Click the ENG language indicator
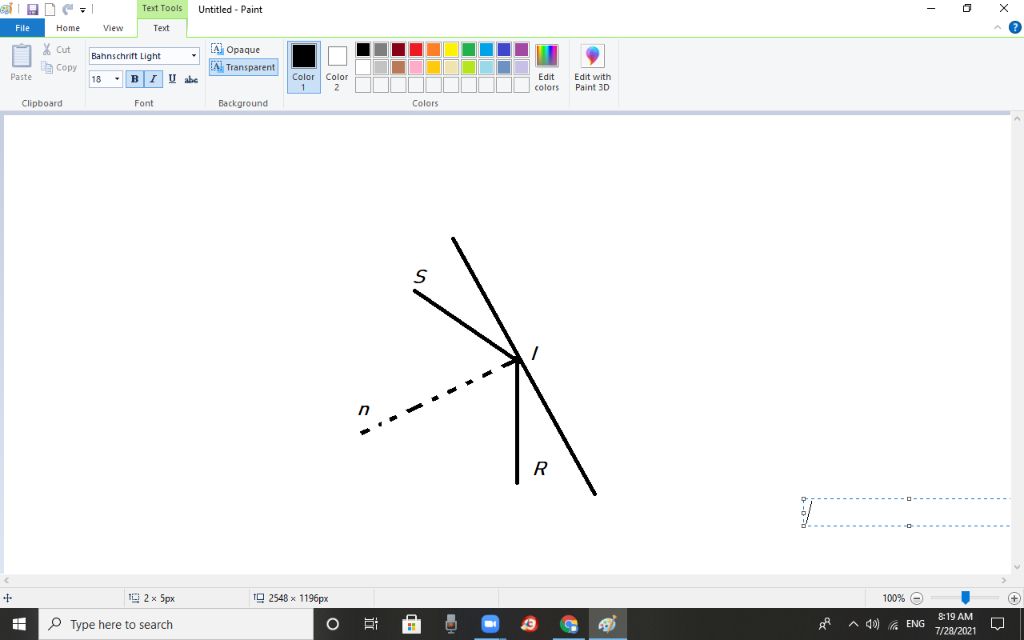The image size is (1024, 640). (x=915, y=624)
